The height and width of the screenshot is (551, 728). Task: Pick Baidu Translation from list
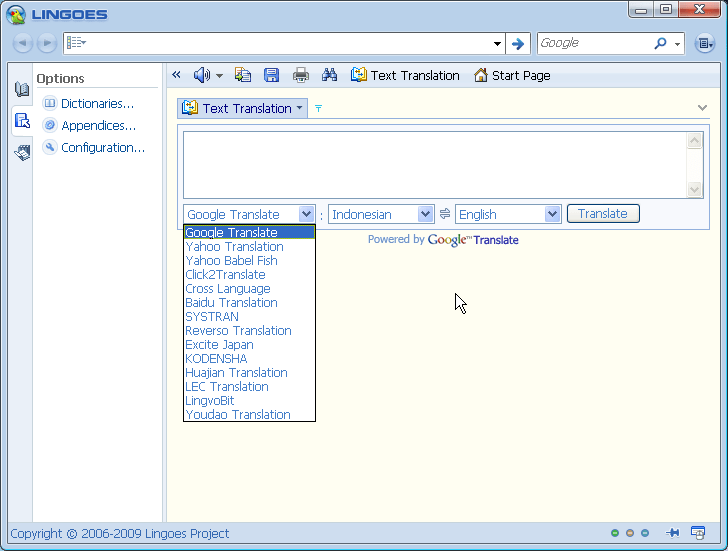(x=249, y=302)
